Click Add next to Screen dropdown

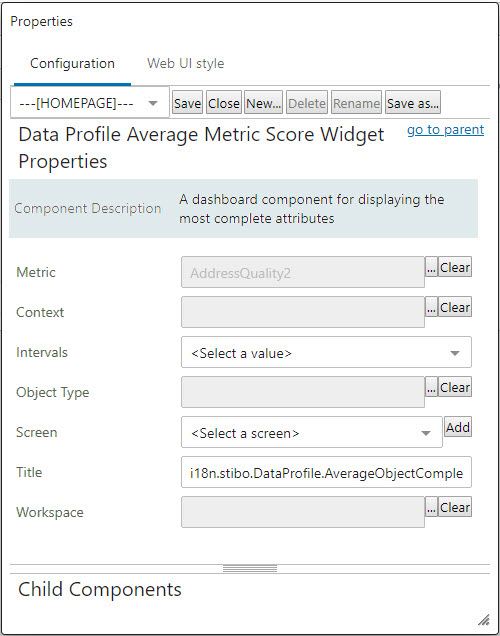pos(458,427)
